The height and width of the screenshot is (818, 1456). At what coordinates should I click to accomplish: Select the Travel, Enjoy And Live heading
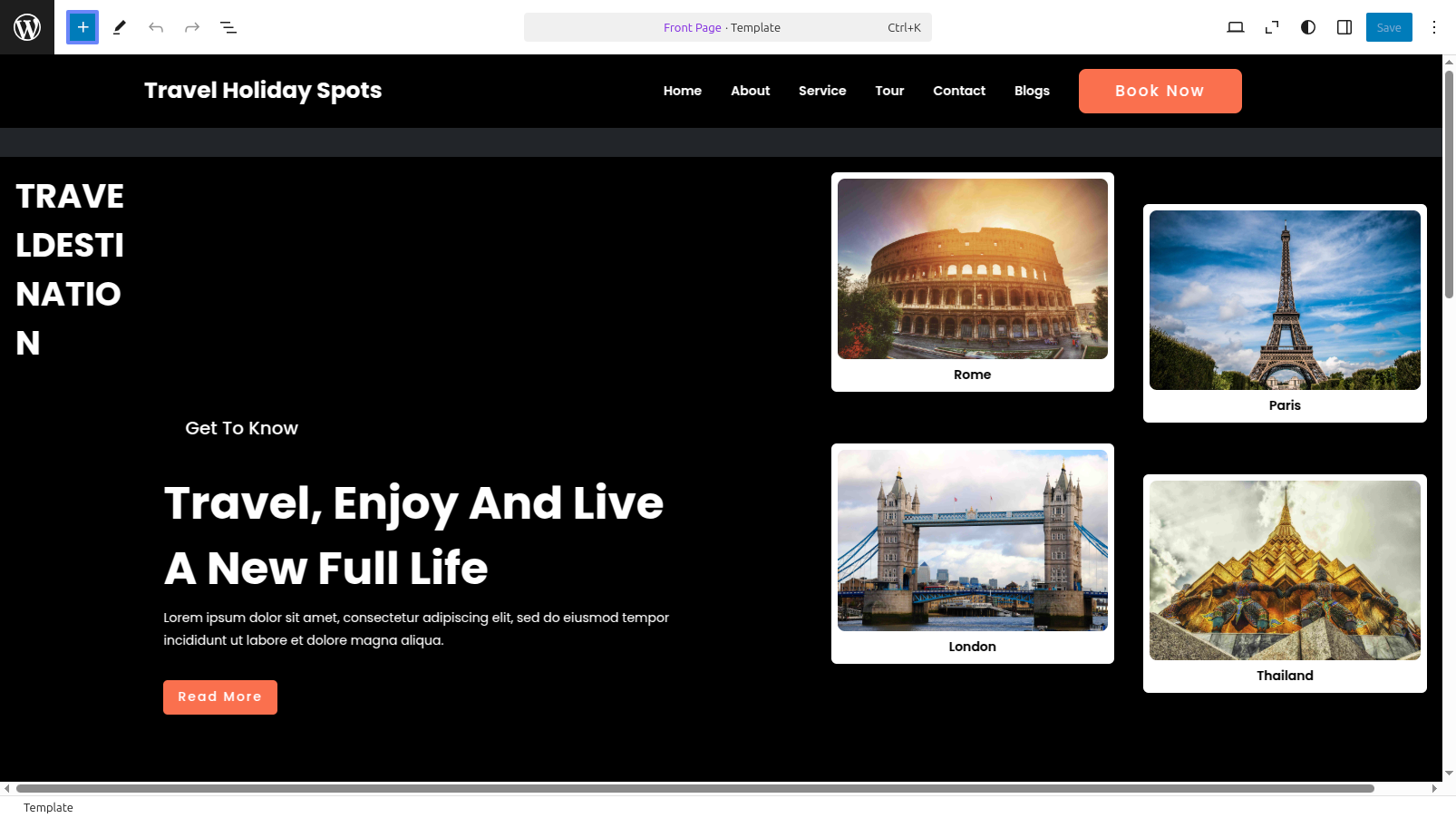click(x=414, y=535)
